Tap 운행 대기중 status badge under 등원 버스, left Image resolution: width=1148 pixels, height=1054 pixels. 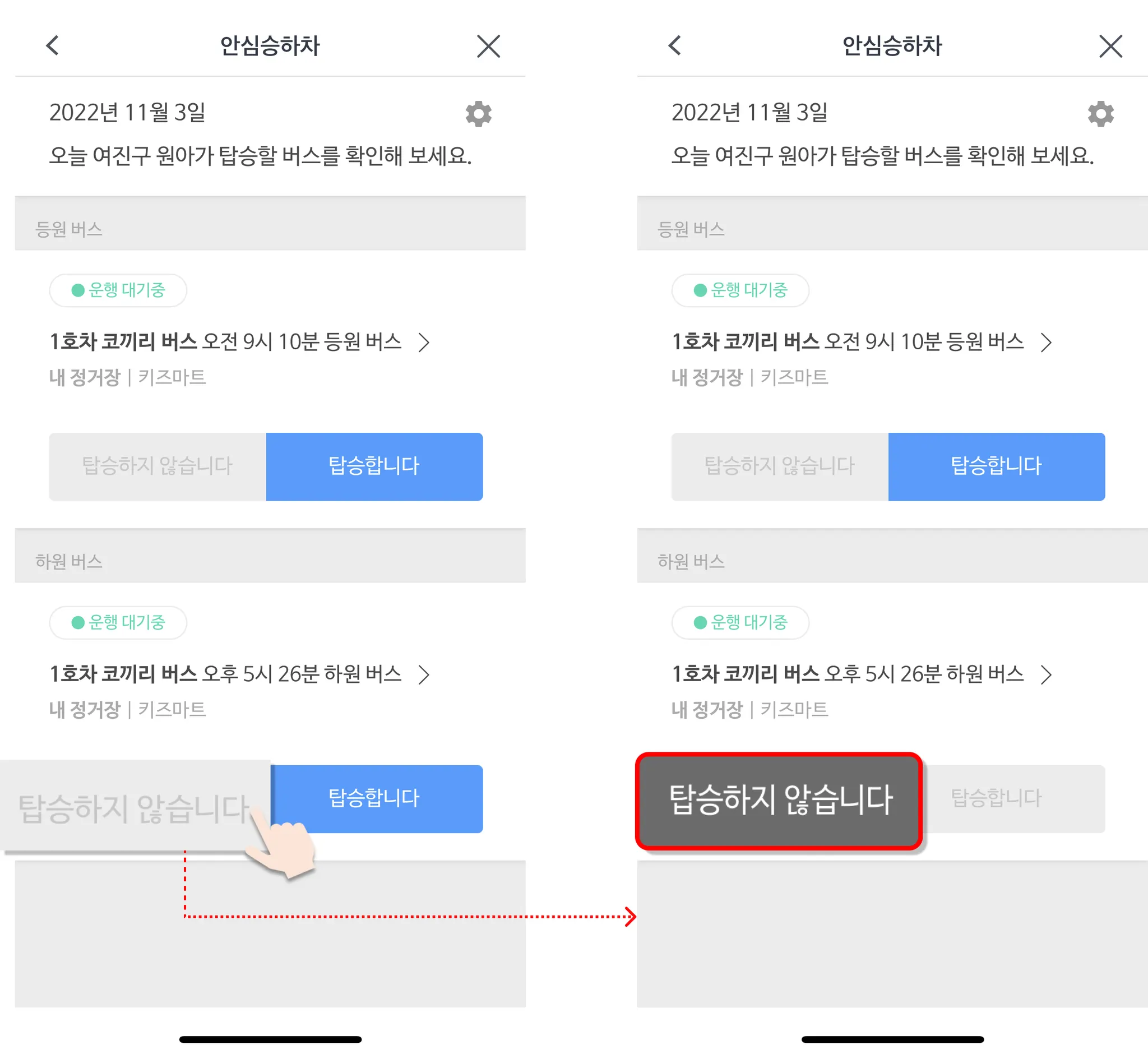118,290
